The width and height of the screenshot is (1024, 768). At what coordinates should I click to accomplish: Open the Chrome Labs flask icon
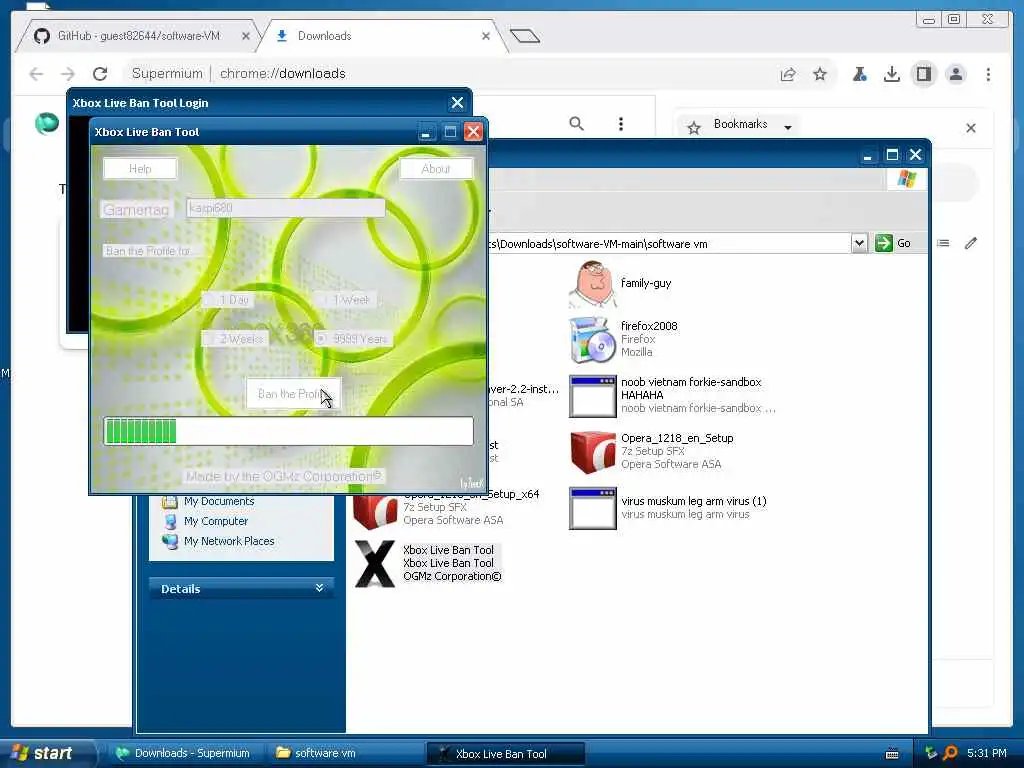point(859,74)
